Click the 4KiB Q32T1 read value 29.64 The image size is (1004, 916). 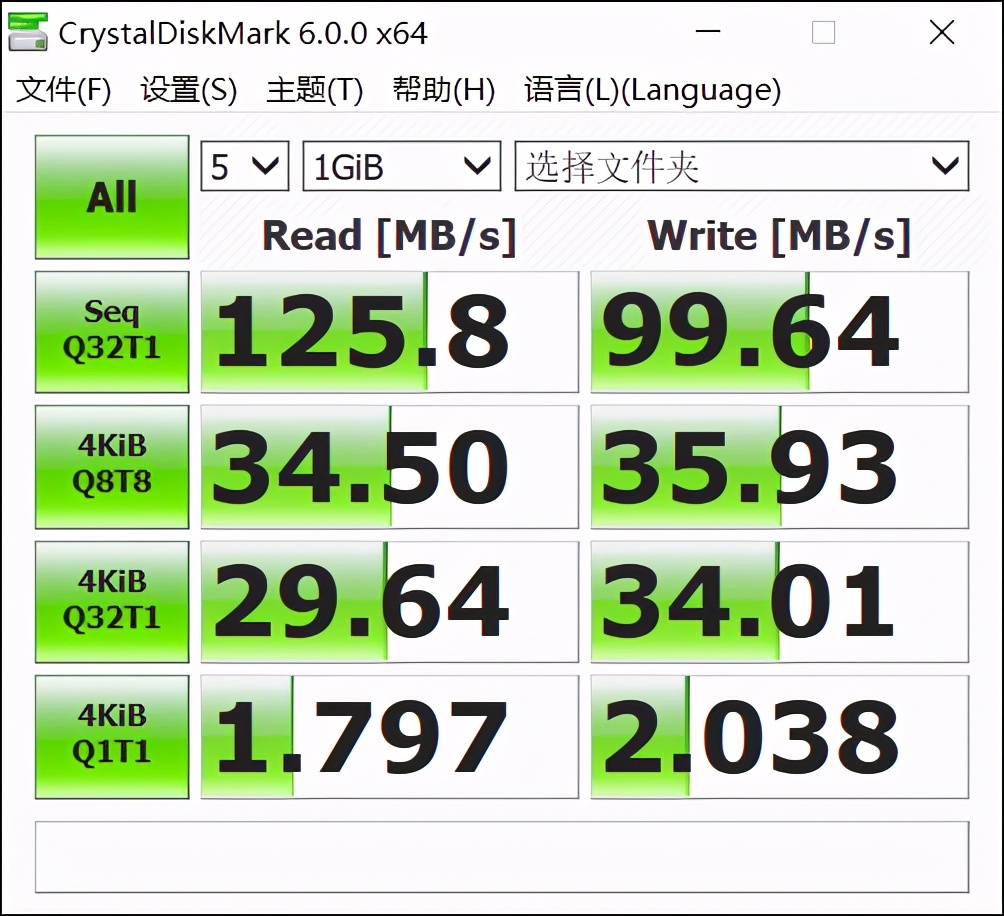[389, 602]
